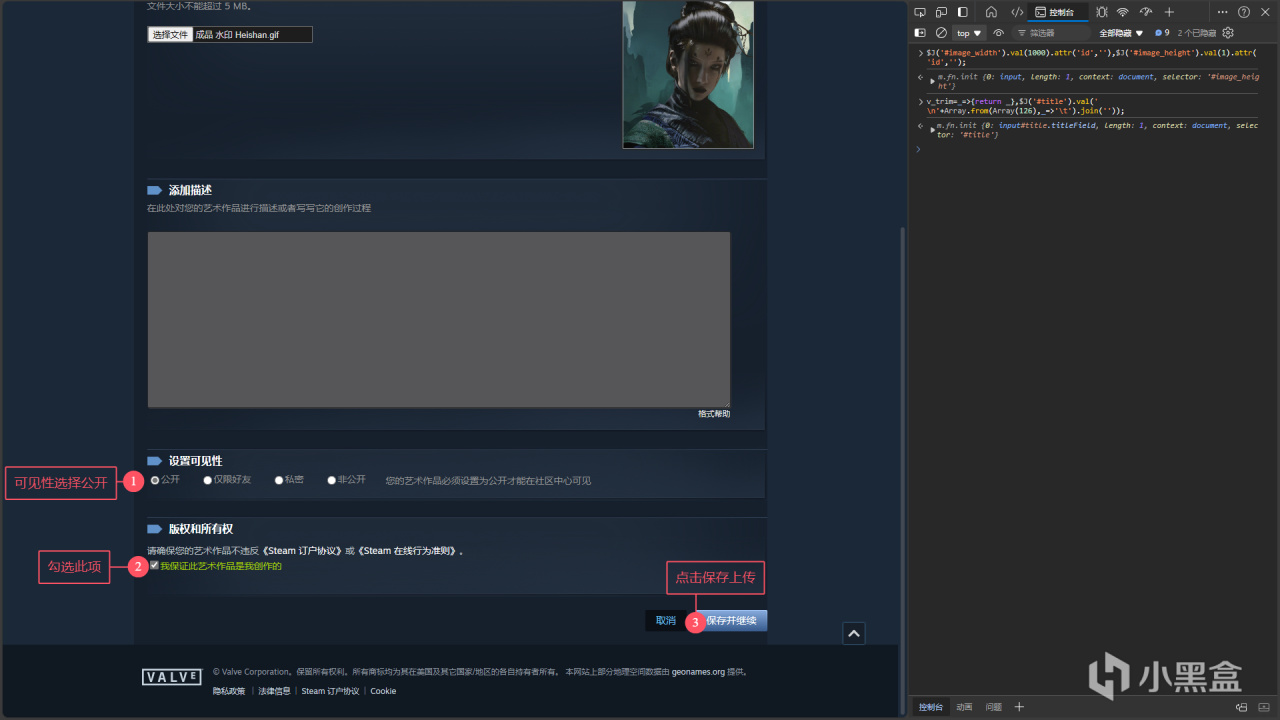Open the bug-shaped Sources debugger tab
Image resolution: width=1280 pixels, height=720 pixels.
point(1101,12)
